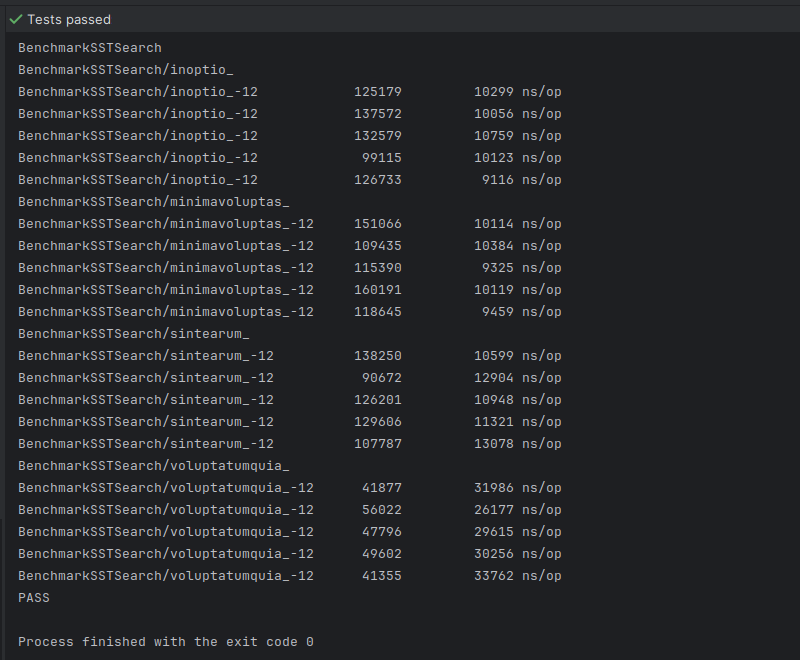Image resolution: width=800 pixels, height=660 pixels.
Task: Click the 33762 ns/op timing value
Action: click(518, 576)
